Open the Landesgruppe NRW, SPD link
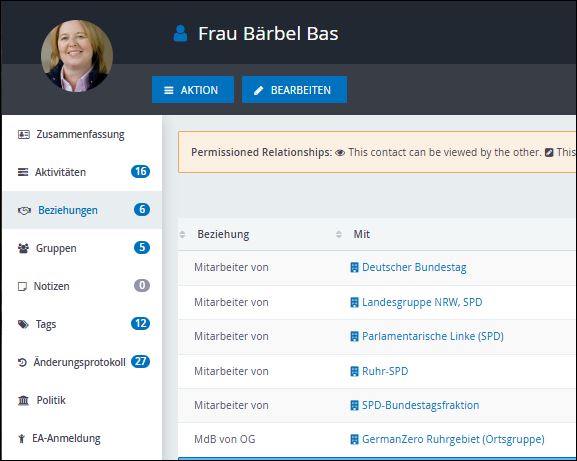 click(x=422, y=302)
